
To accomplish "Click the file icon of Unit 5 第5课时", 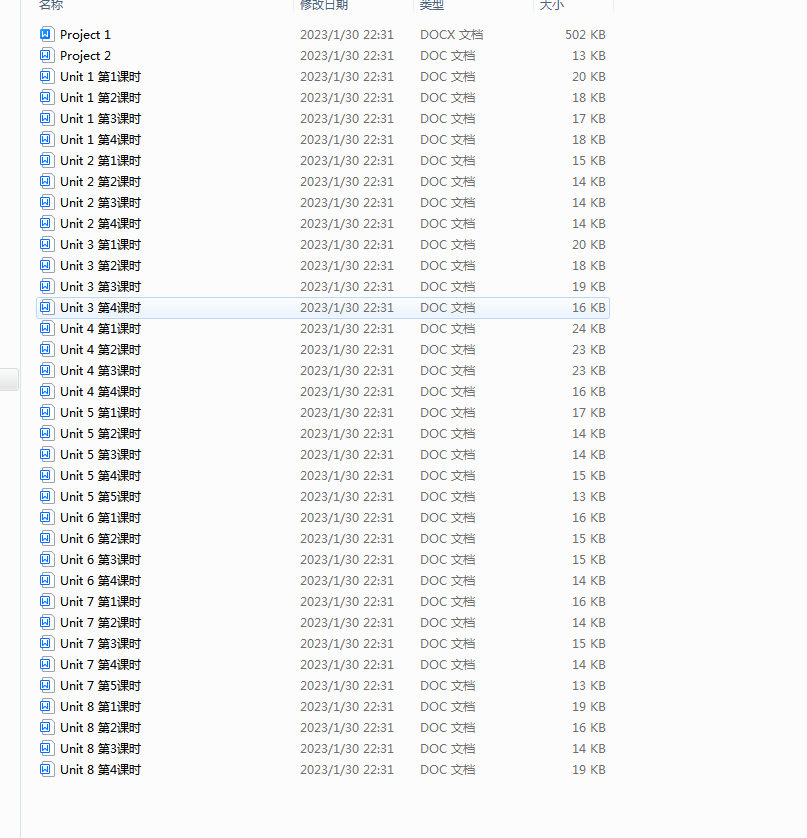I will pos(46,496).
